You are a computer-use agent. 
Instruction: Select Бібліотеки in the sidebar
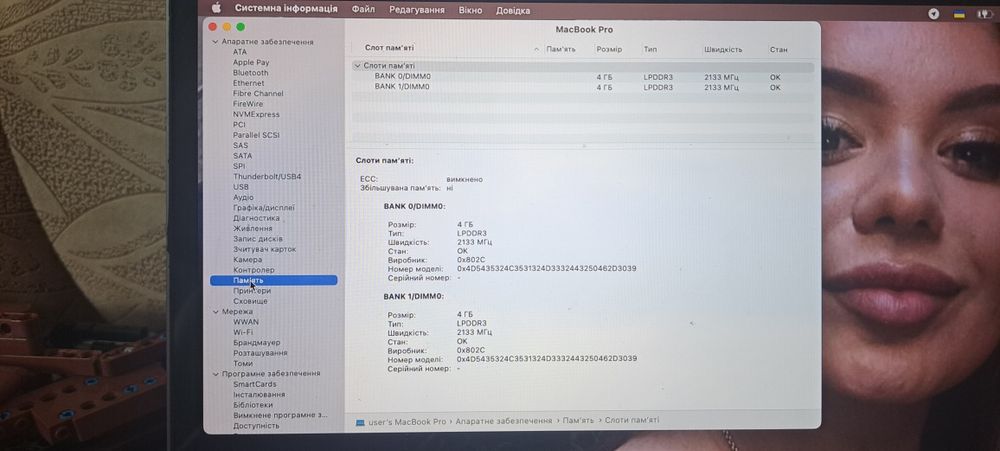[x=253, y=405]
